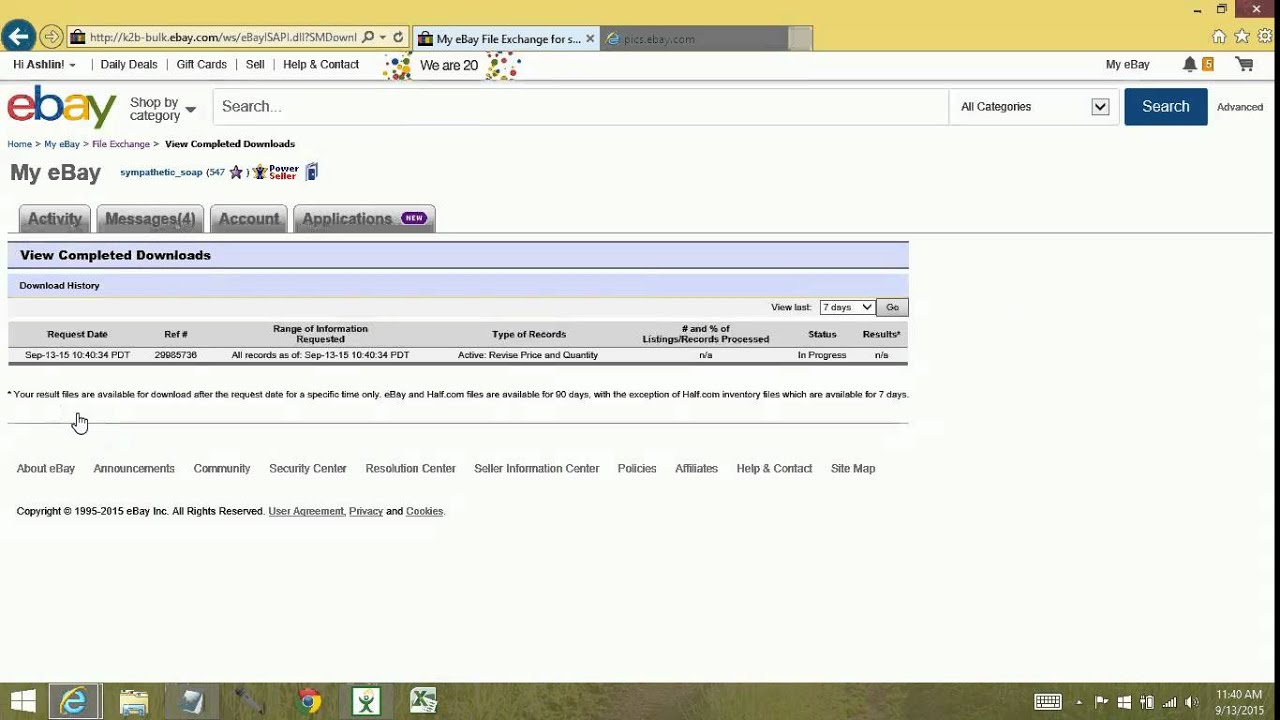
Task: Open the browser tools gear icon
Action: tap(1265, 37)
